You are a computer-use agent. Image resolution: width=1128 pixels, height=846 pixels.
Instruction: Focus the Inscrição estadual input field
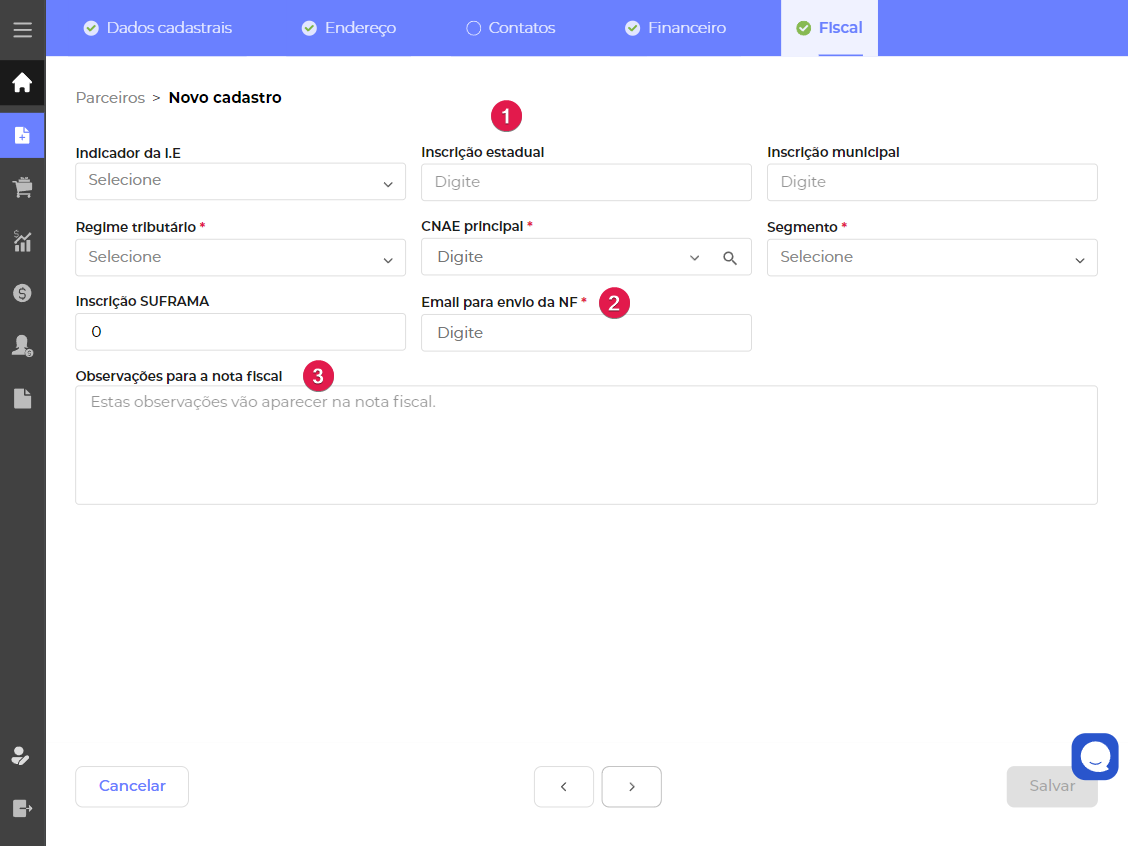coord(586,182)
